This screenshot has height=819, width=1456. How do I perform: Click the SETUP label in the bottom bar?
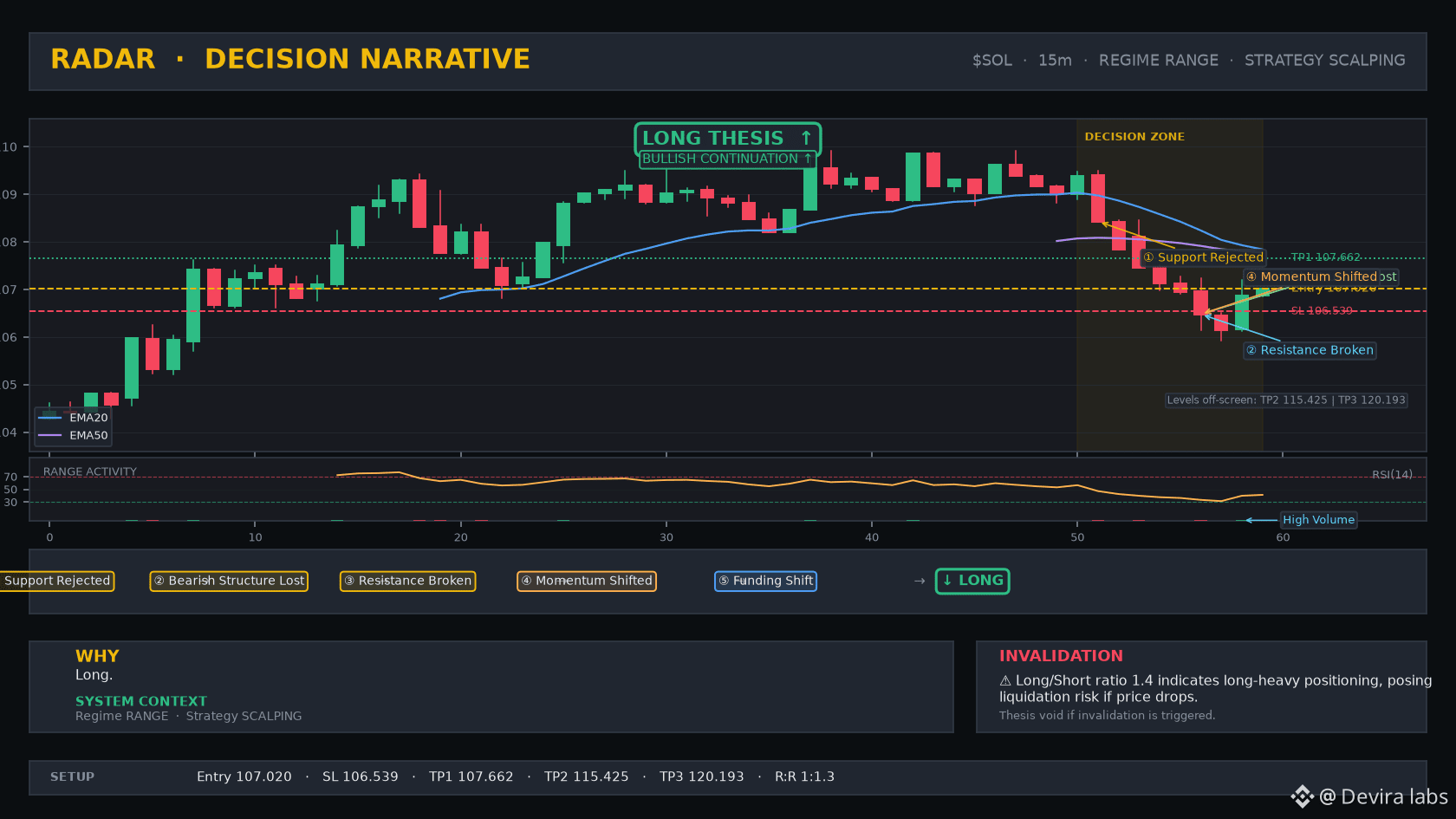point(72,777)
